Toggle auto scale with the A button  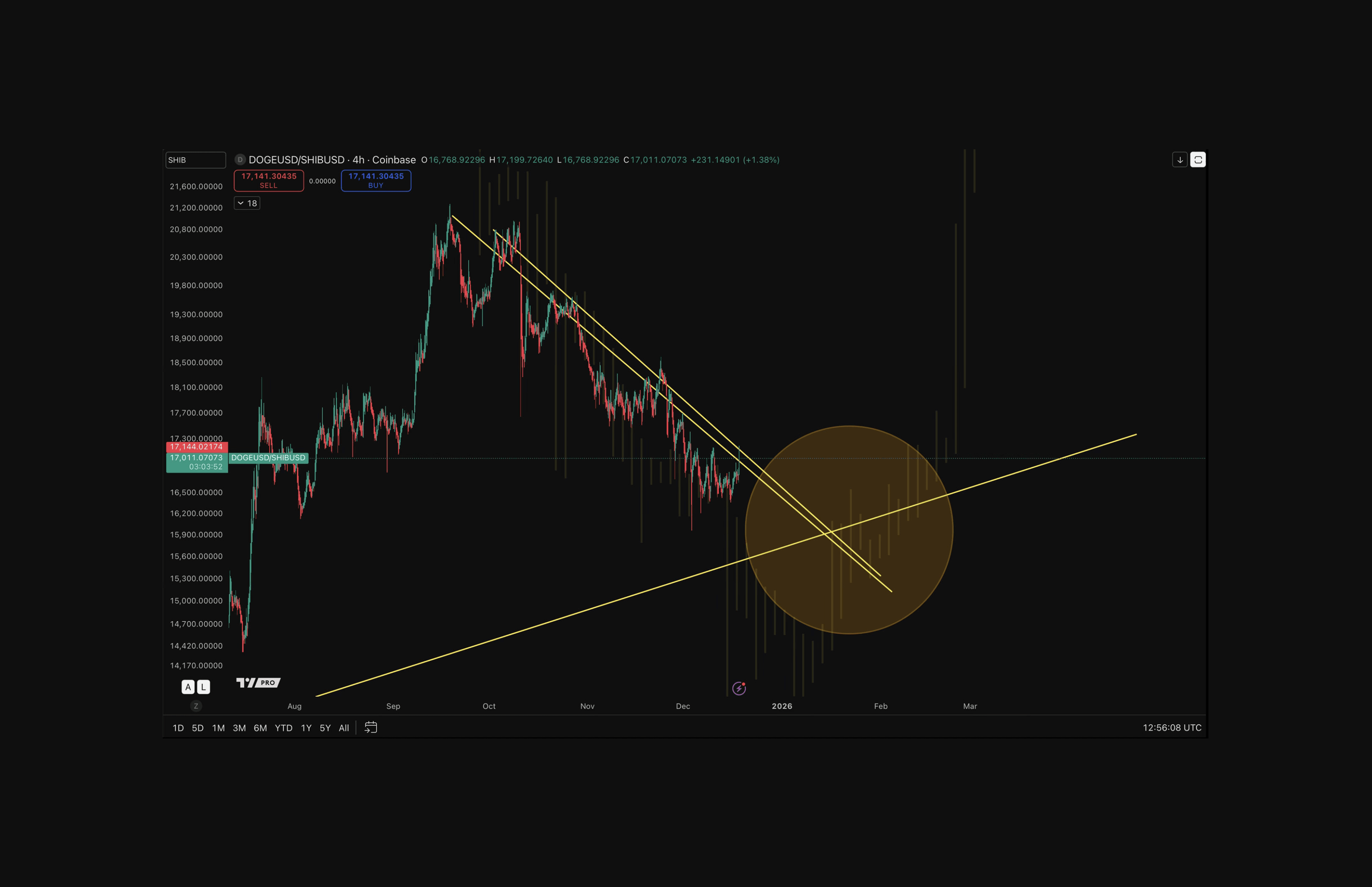click(x=188, y=687)
